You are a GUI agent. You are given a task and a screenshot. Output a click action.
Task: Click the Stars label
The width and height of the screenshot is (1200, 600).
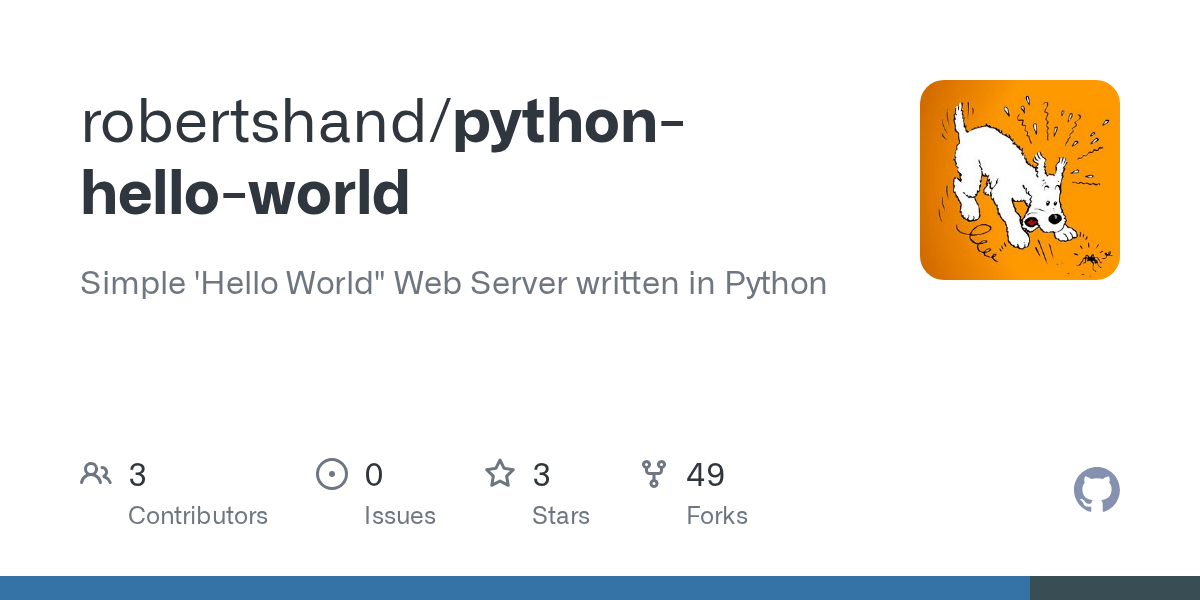[x=561, y=516]
